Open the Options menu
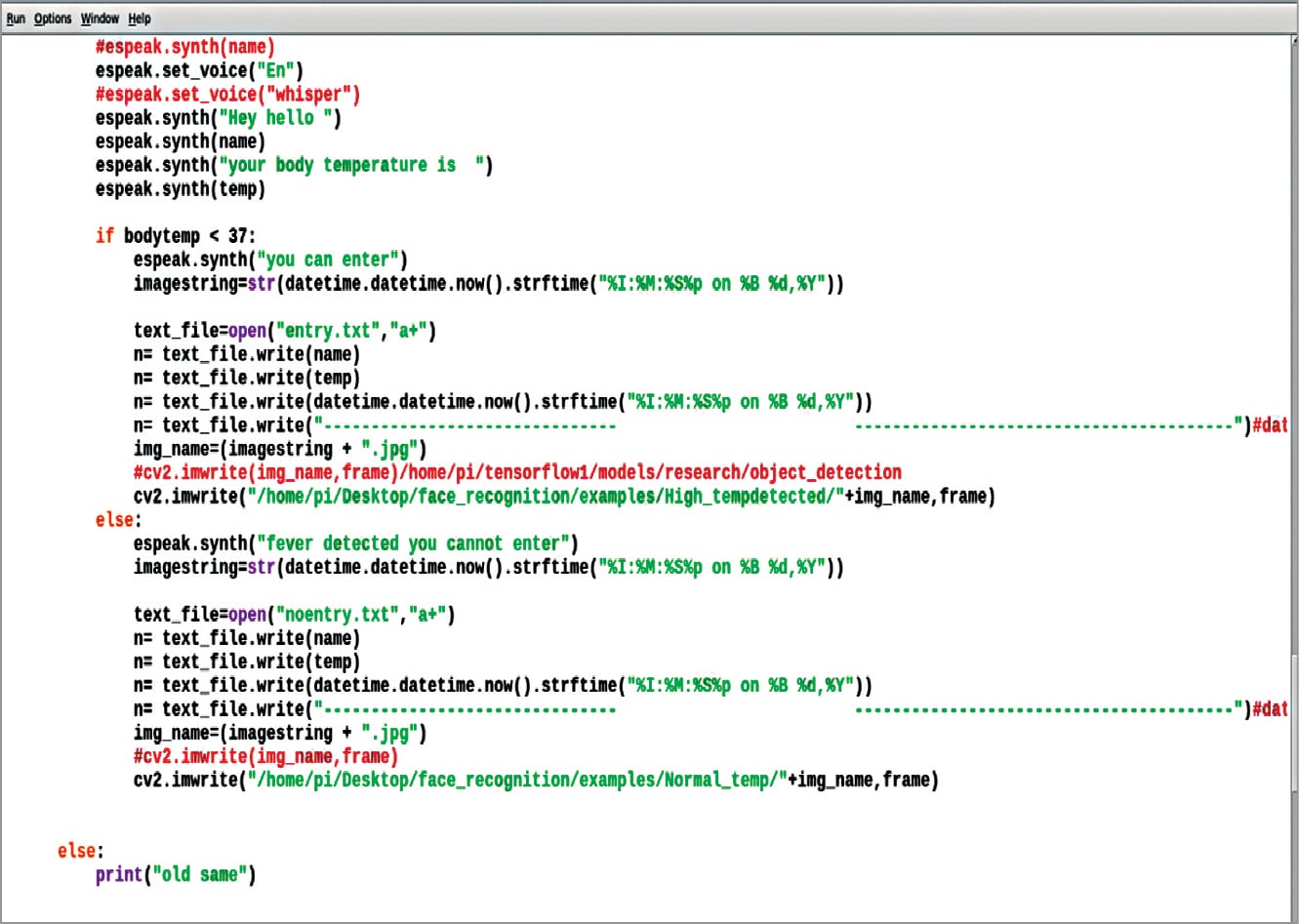 tap(53, 19)
